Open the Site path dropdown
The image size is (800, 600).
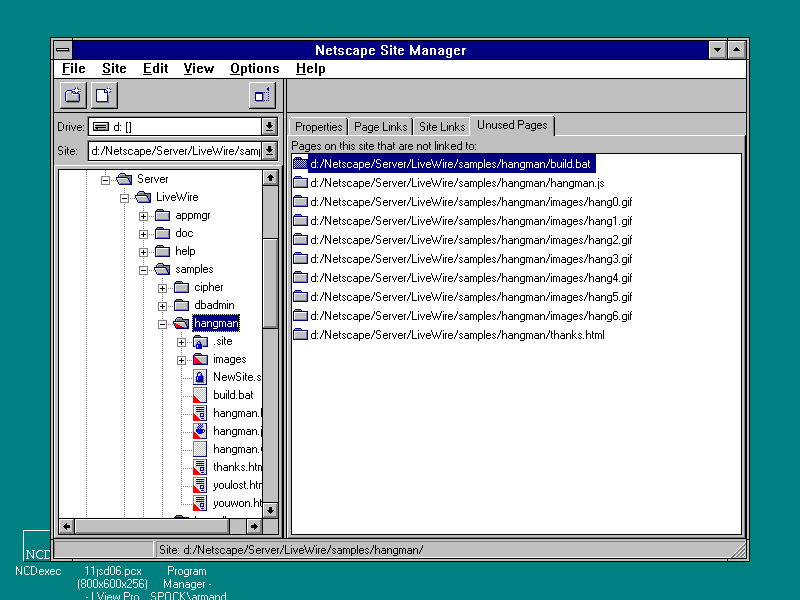coord(269,151)
